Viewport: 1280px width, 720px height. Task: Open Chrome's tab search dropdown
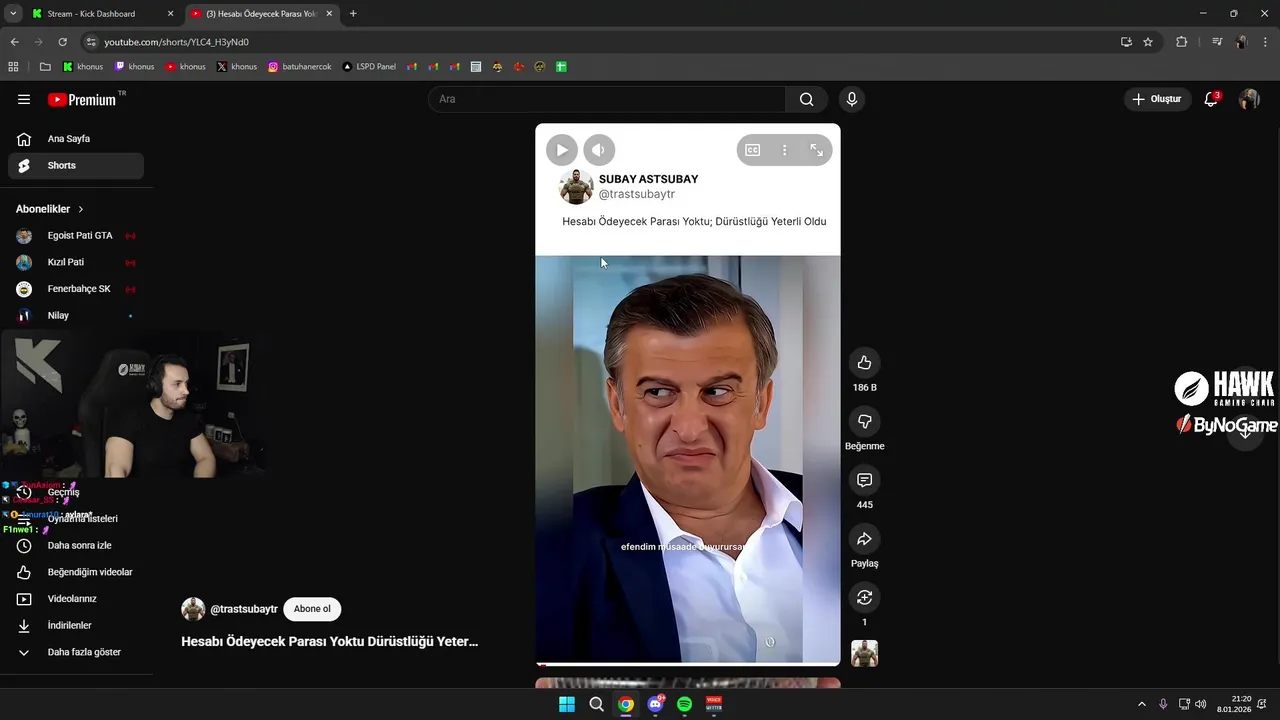click(x=13, y=14)
